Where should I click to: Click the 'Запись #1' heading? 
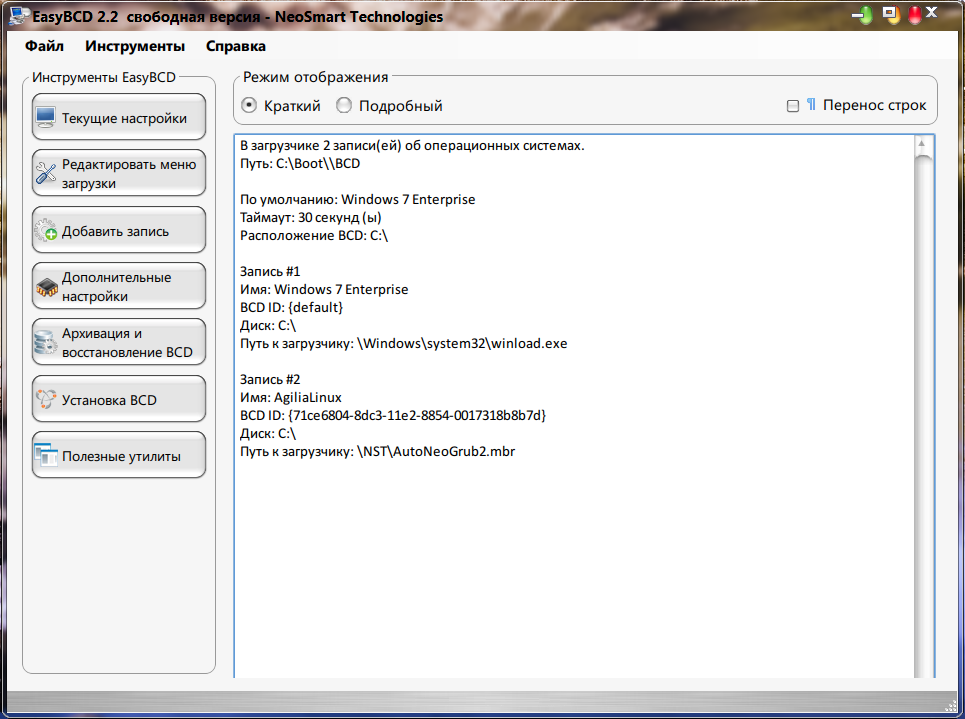point(270,271)
